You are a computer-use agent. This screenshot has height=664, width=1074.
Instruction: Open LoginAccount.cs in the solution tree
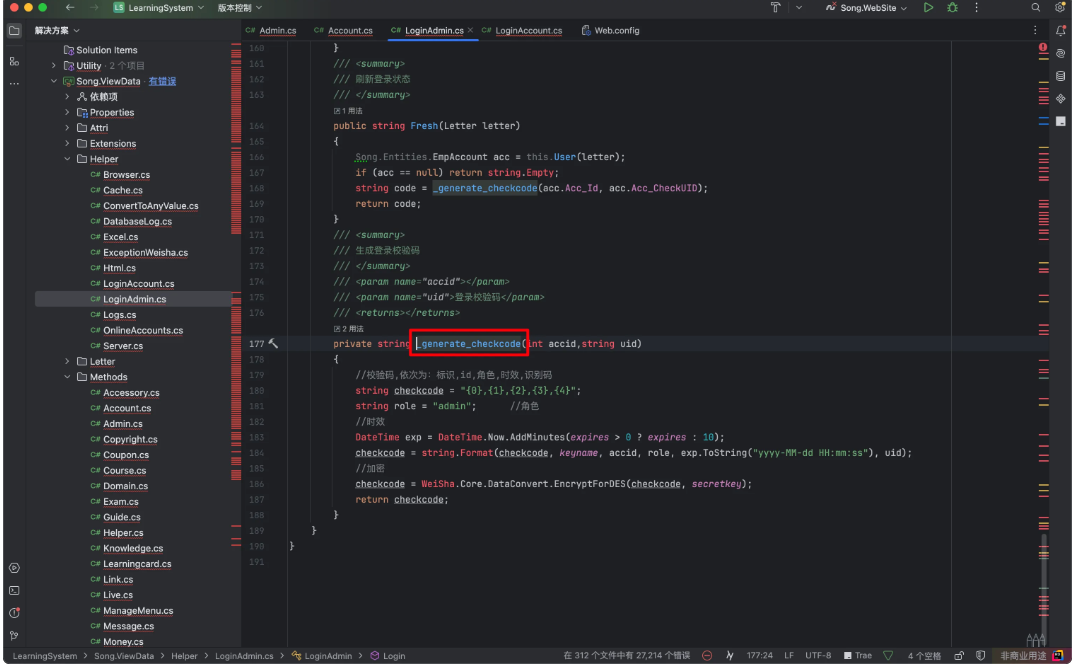coord(138,284)
